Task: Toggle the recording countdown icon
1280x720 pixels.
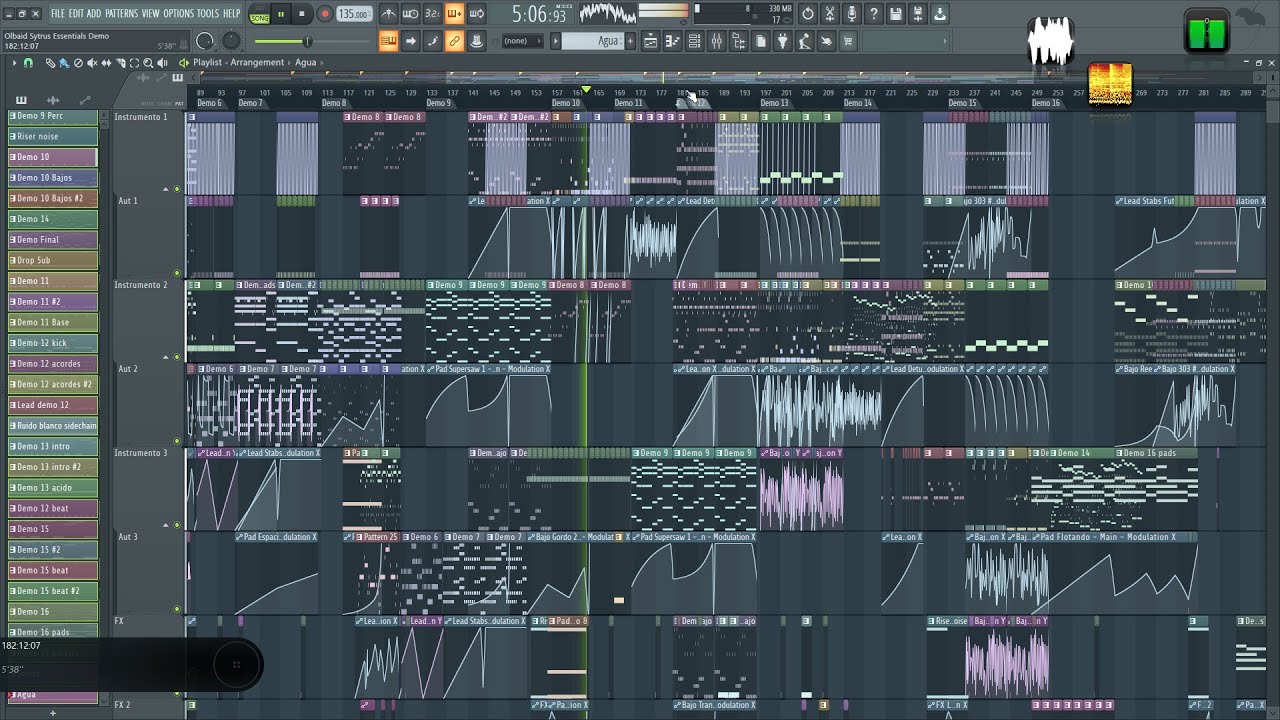Action: (x=432, y=14)
